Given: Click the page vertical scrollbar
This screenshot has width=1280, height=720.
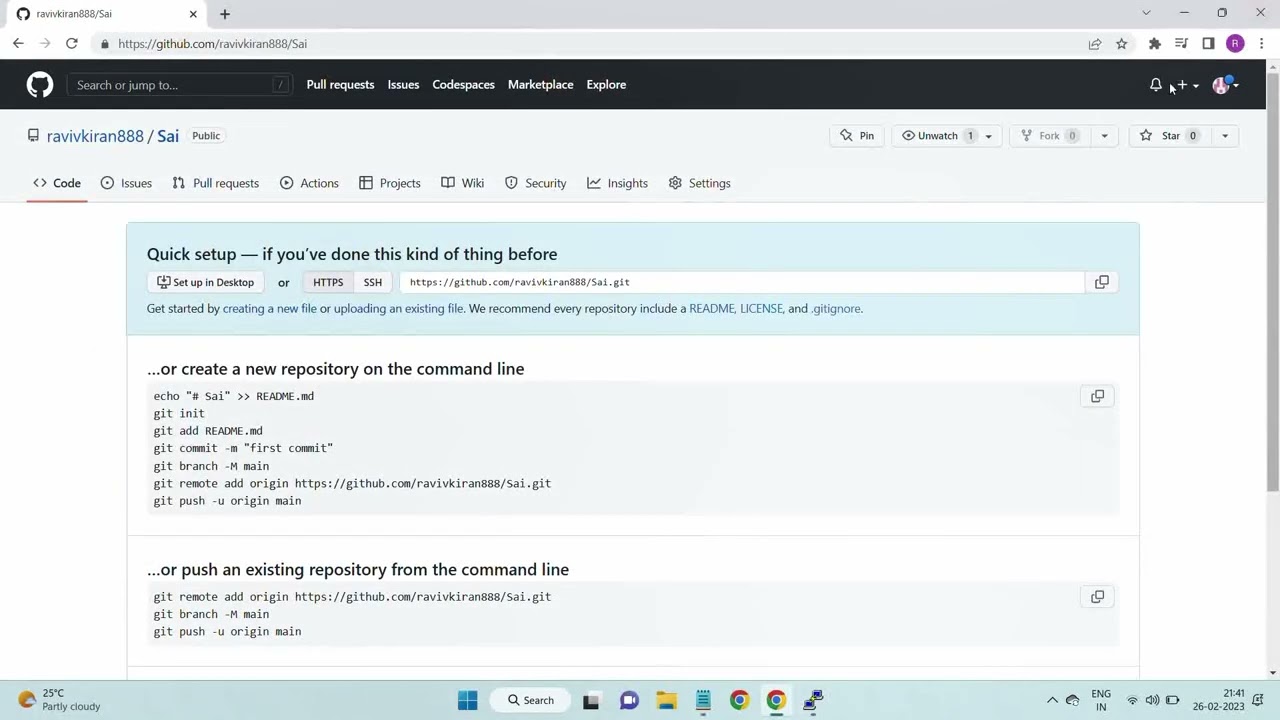Looking at the screenshot, I should coord(1273,280).
